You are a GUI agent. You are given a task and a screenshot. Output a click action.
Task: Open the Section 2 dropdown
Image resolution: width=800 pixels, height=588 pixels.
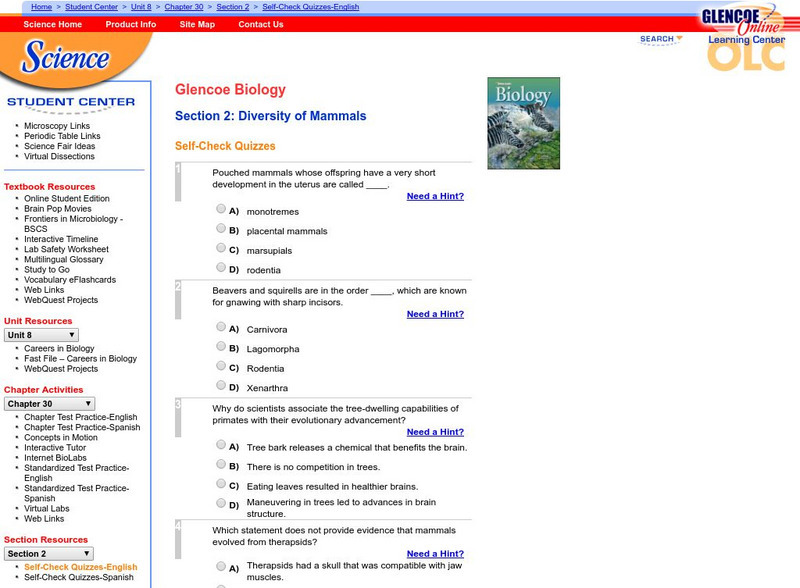(48, 554)
